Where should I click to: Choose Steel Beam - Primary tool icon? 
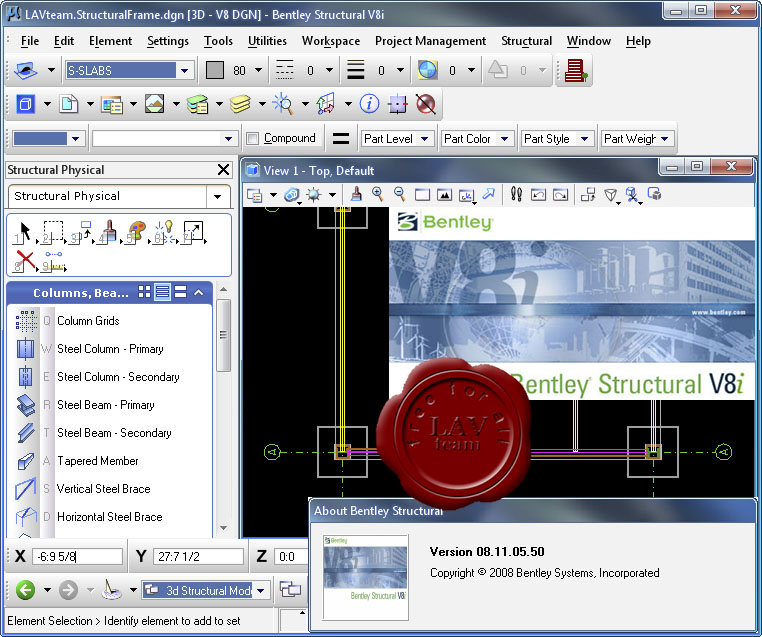(26, 405)
